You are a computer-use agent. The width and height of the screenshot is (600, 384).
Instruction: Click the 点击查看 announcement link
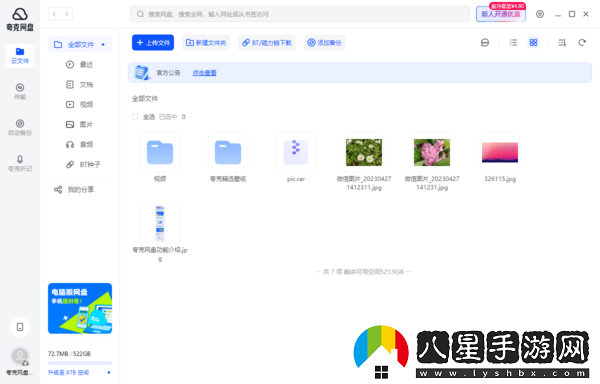pos(204,73)
